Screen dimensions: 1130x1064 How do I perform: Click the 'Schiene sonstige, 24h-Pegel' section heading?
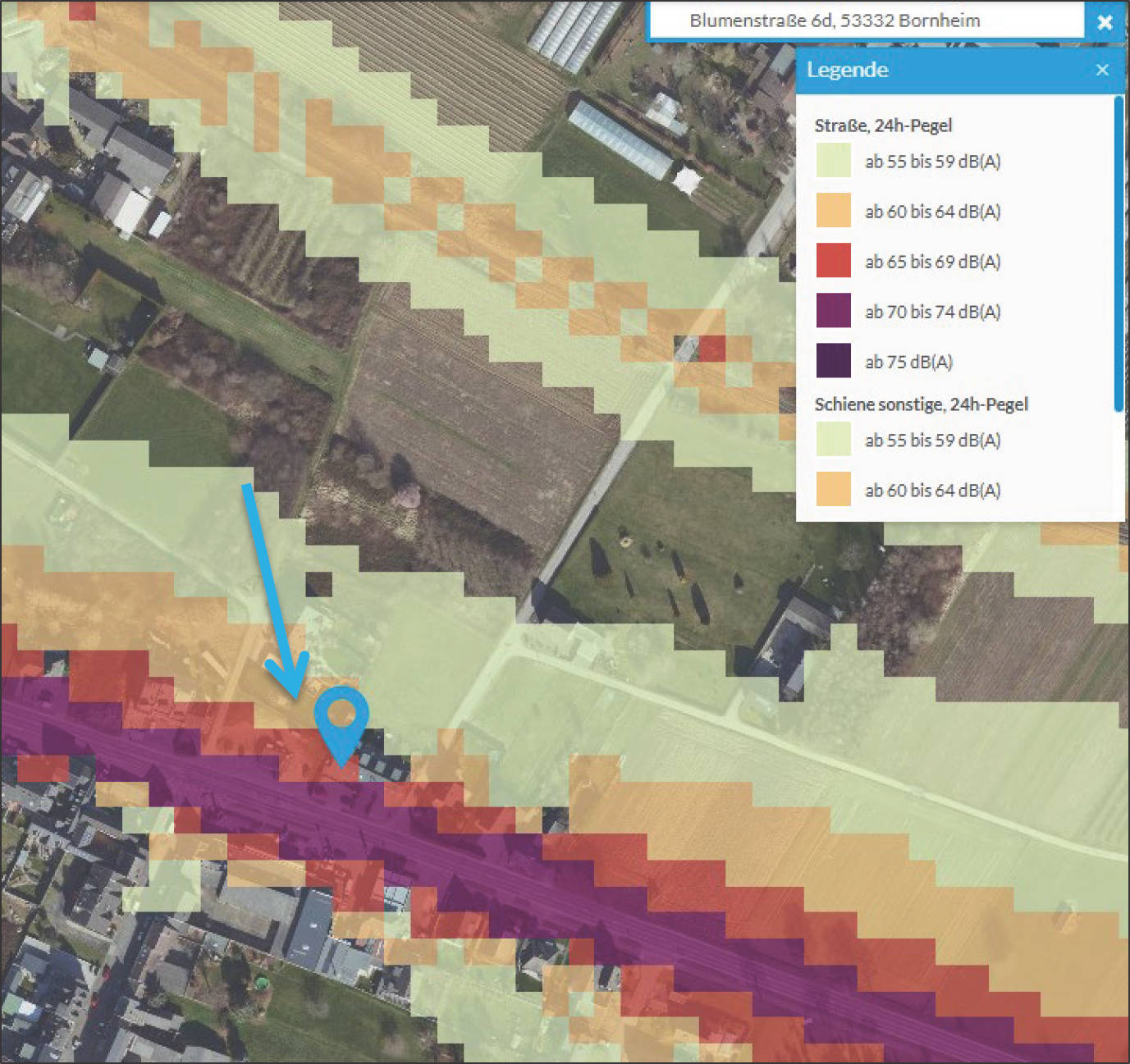[x=921, y=404]
